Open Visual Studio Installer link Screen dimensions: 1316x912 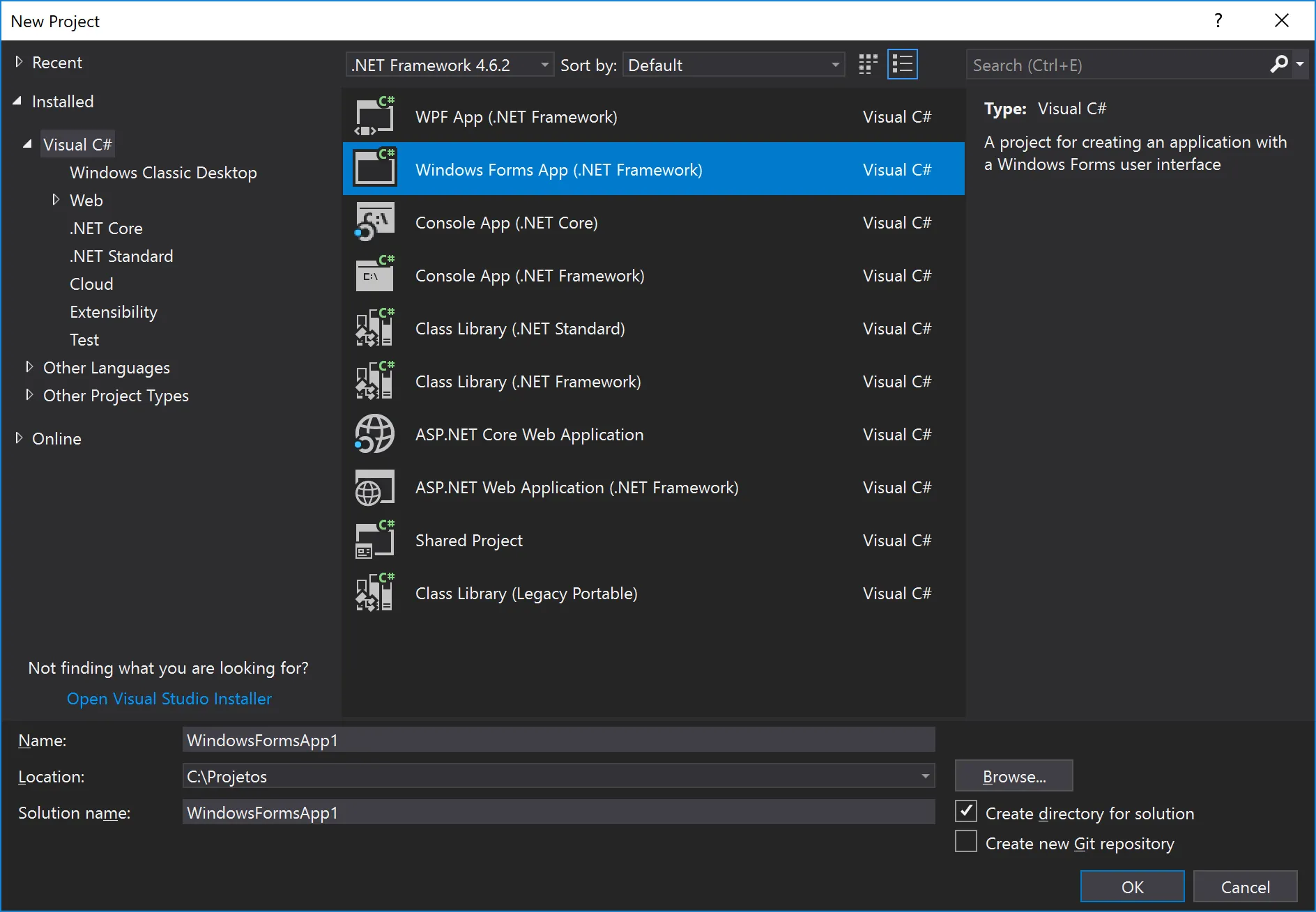[x=169, y=699]
